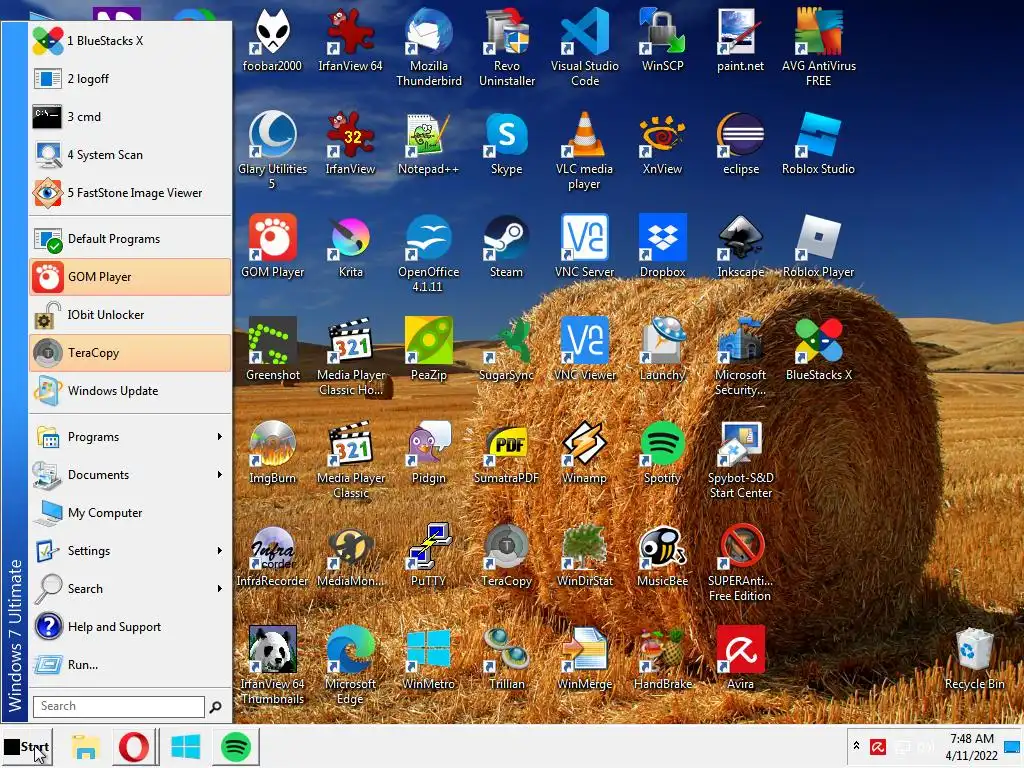Click the VNC Server desktop icon
Image resolution: width=1024 pixels, height=768 pixels.
[x=584, y=246]
